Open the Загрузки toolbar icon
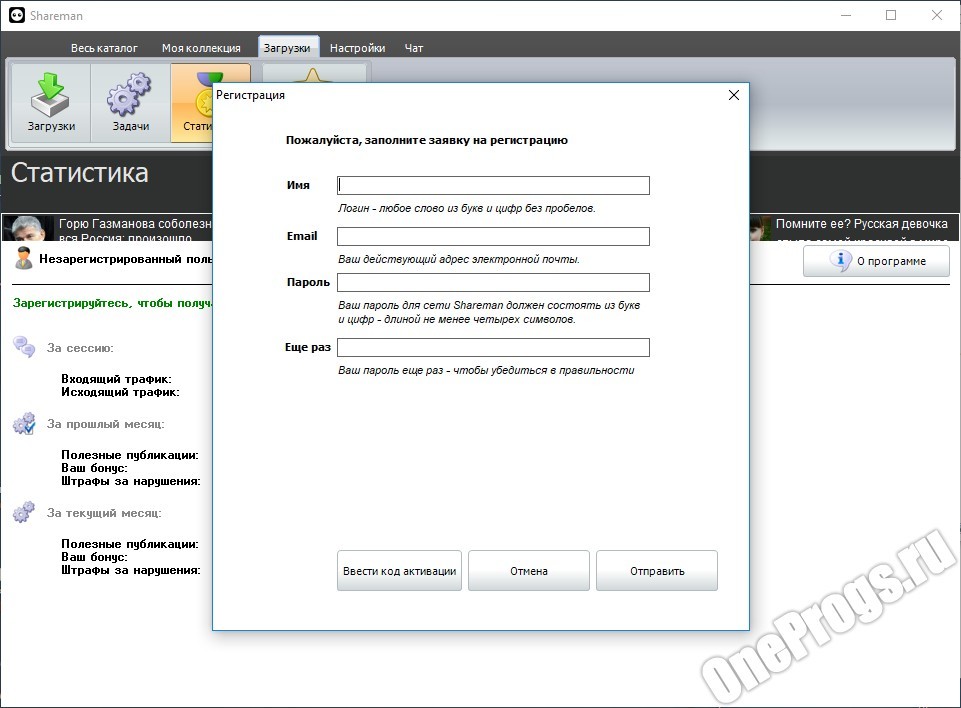Image resolution: width=961 pixels, height=708 pixels. [x=51, y=103]
